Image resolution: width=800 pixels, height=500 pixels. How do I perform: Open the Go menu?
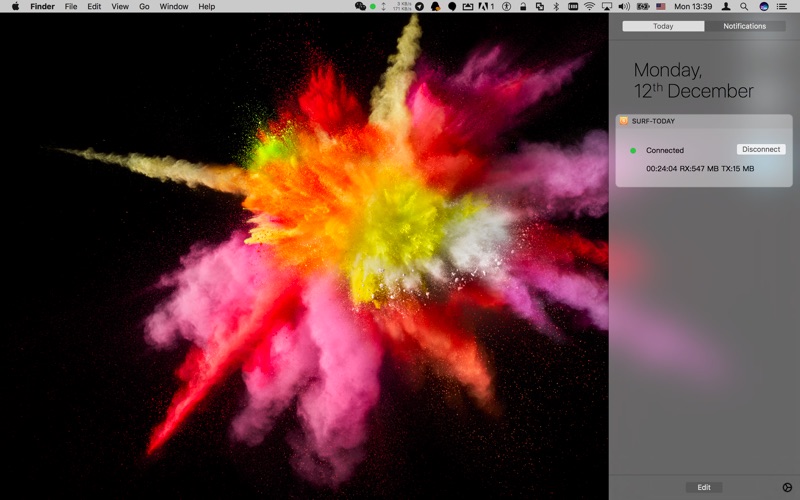pos(144,6)
